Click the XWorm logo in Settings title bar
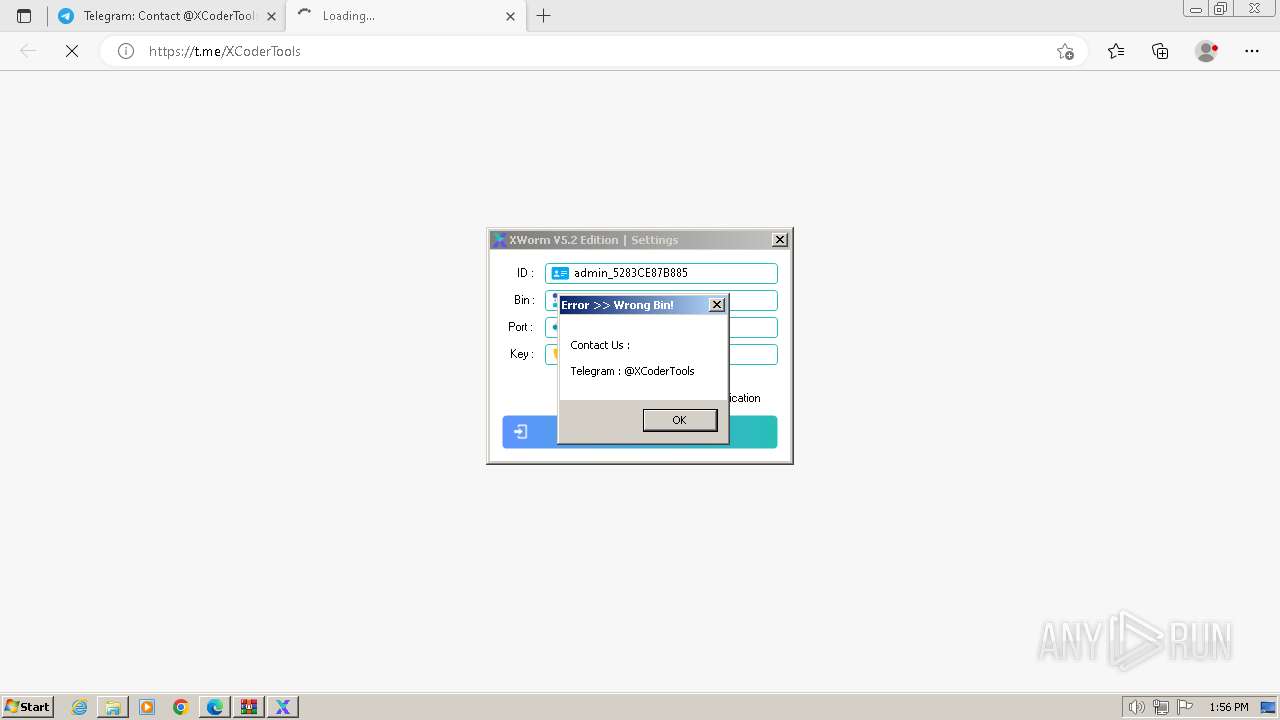 pos(499,240)
